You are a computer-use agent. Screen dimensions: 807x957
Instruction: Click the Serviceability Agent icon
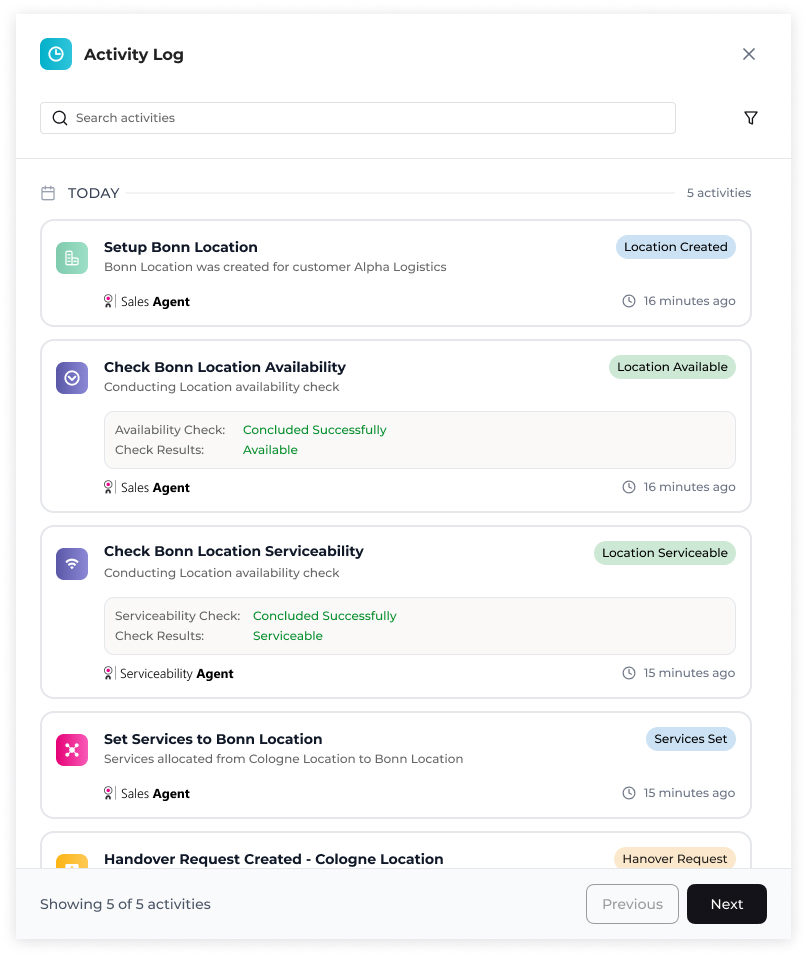(108, 673)
